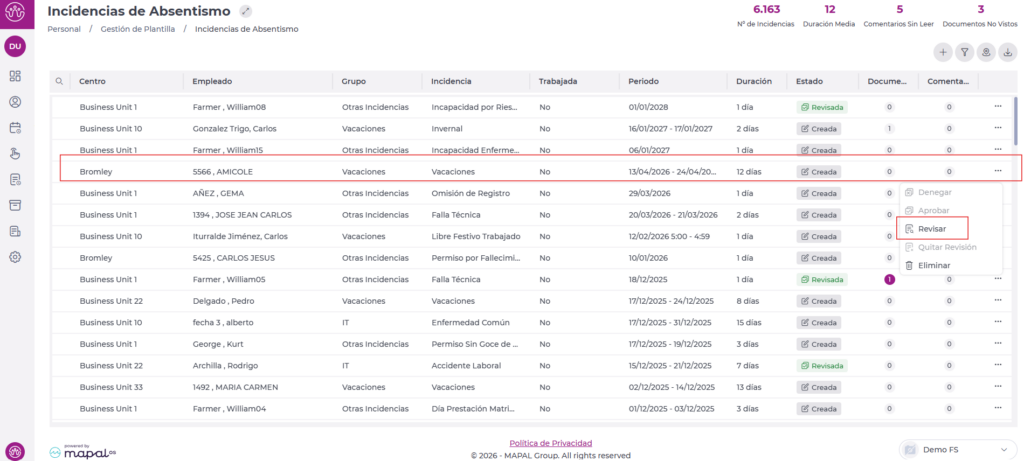The width and height of the screenshot is (1024, 461).
Task: Click the purple document badge for Farmer, William05
Action: click(x=888, y=279)
